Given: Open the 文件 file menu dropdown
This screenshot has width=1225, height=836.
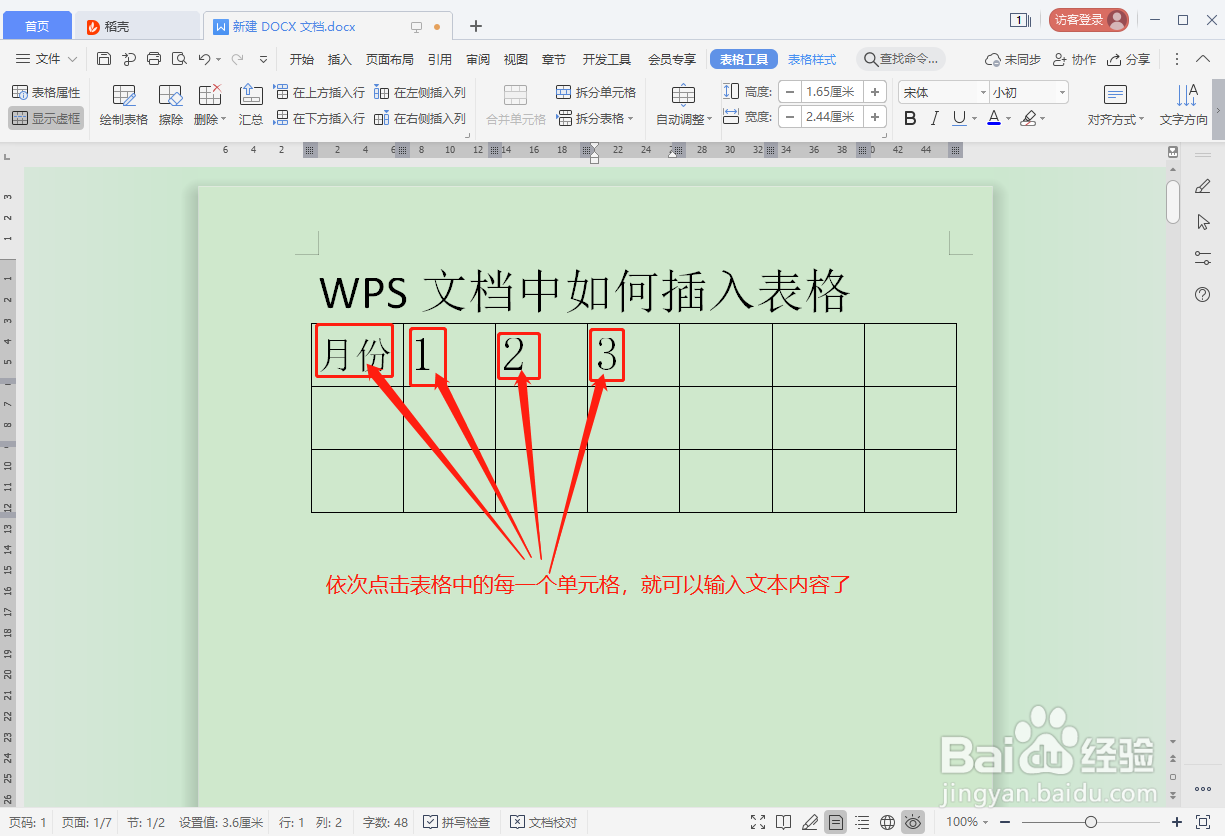Looking at the screenshot, I should [x=46, y=59].
